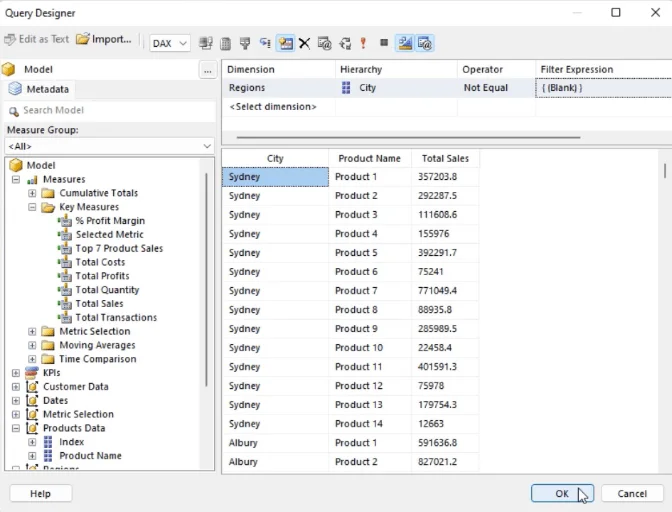Image resolution: width=672 pixels, height=512 pixels.
Task: Select the Total Quantity measure
Action: click(x=107, y=290)
